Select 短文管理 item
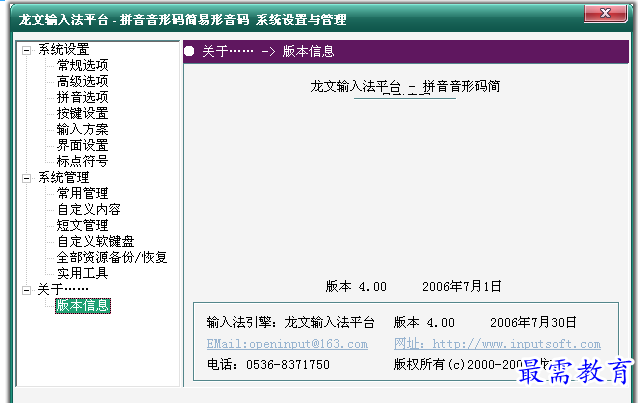Image resolution: width=640 pixels, height=403 pixels. [x=82, y=225]
